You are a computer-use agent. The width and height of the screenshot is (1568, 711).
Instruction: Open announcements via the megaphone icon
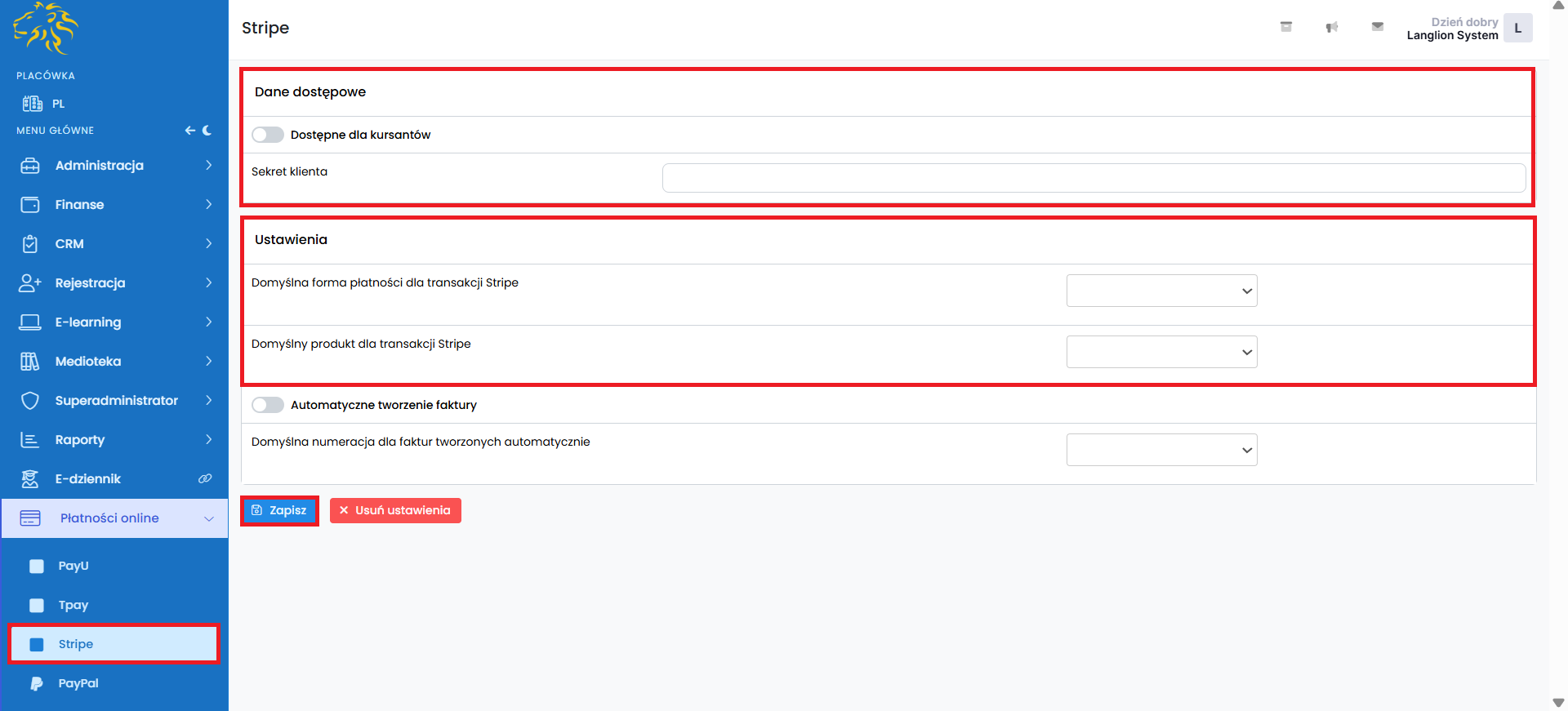pyautogui.click(x=1331, y=27)
